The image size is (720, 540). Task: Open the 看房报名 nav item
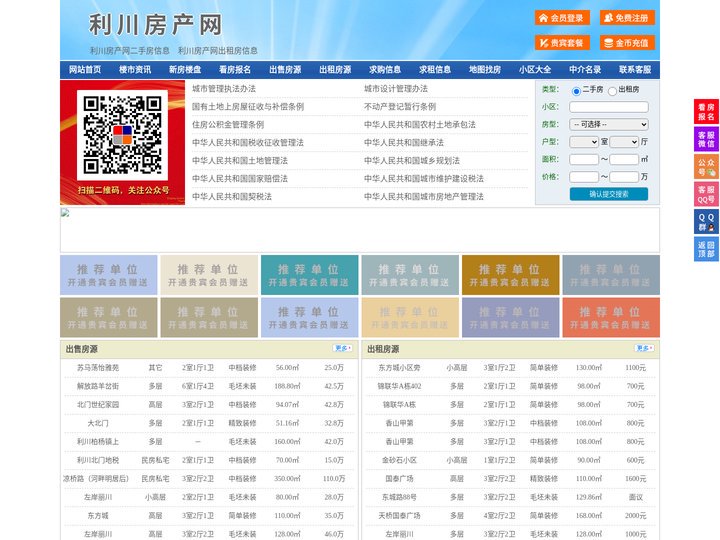tap(235, 70)
